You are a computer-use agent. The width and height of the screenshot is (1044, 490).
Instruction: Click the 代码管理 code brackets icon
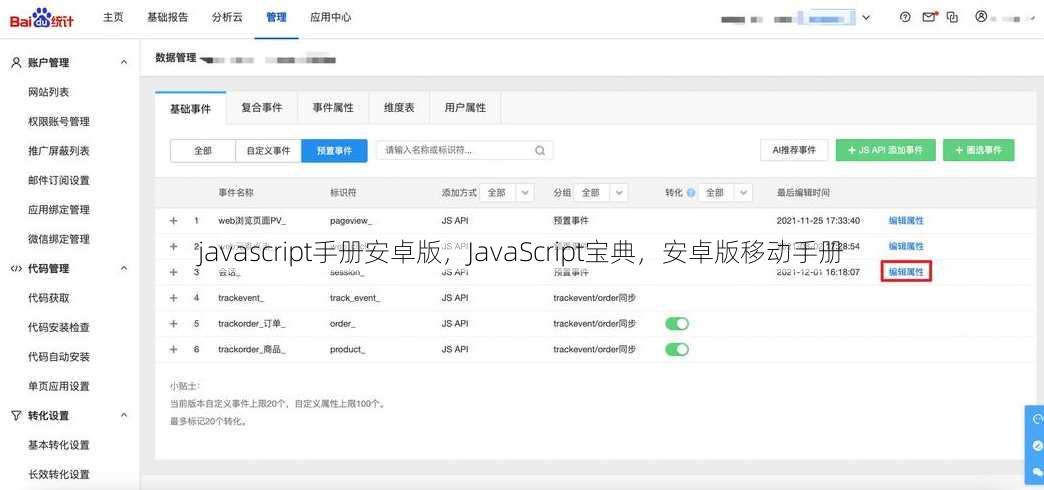17,268
